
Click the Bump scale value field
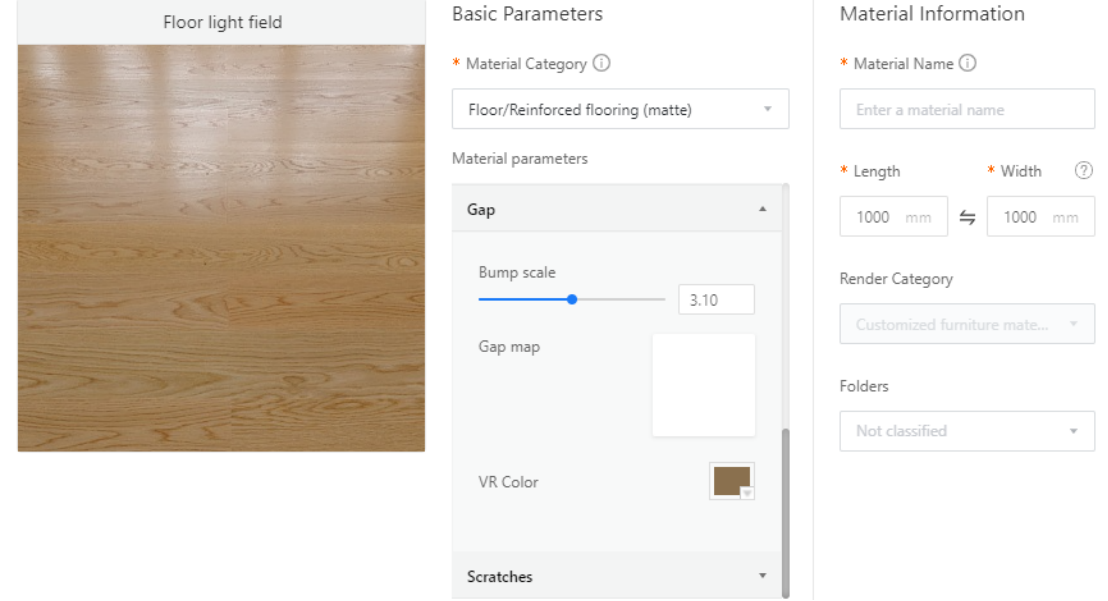tap(715, 299)
